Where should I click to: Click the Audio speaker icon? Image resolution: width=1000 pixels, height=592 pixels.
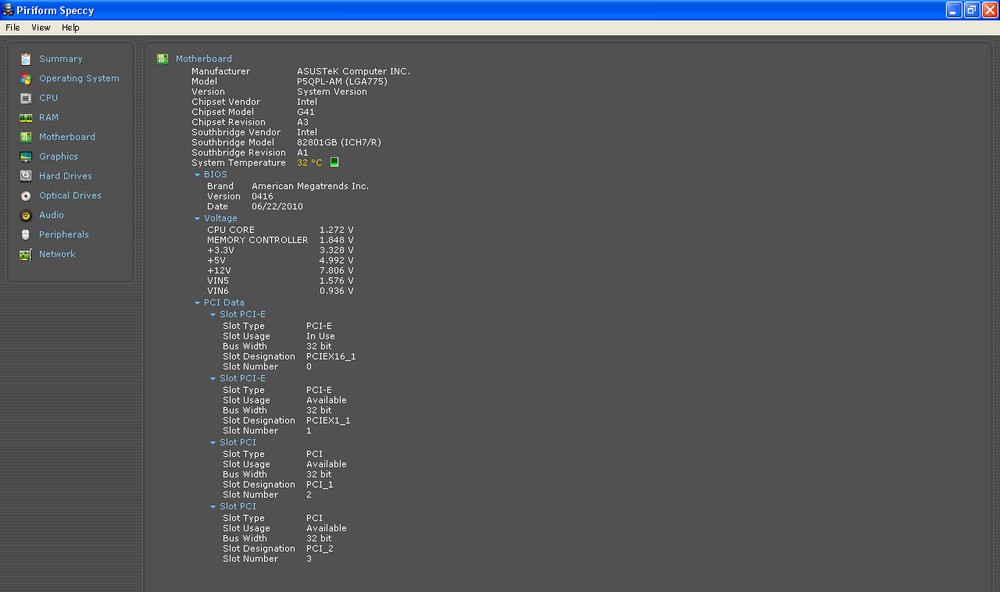tap(26, 216)
